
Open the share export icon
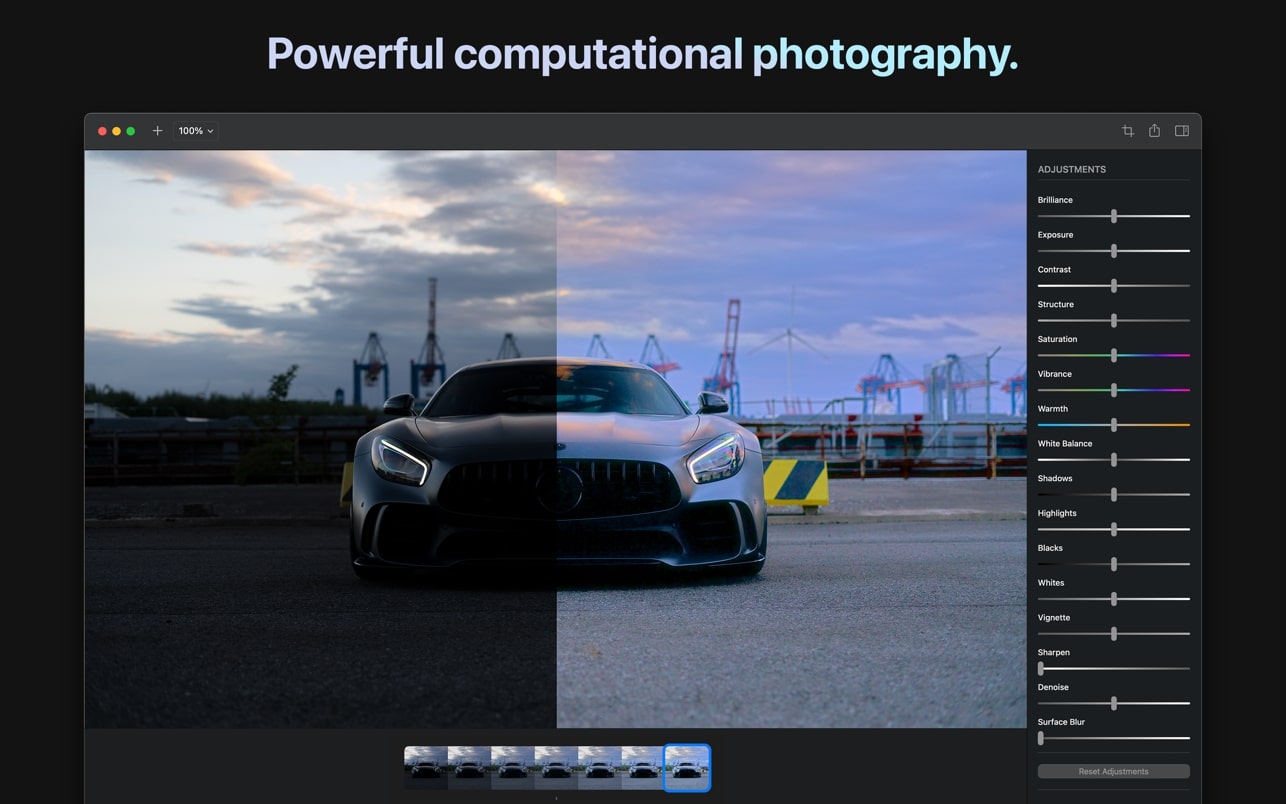(1154, 131)
